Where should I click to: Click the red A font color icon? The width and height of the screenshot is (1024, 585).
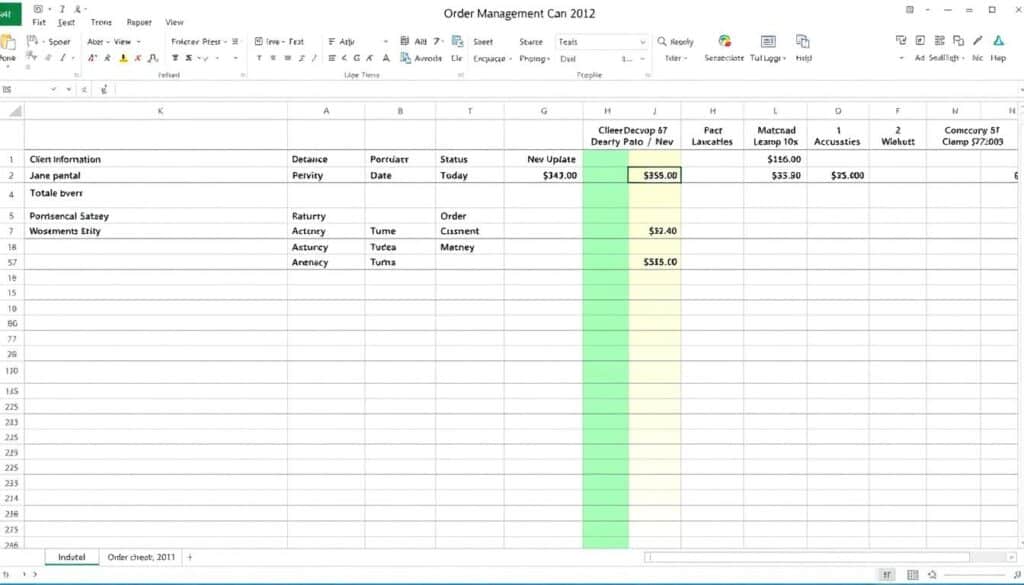[92, 59]
